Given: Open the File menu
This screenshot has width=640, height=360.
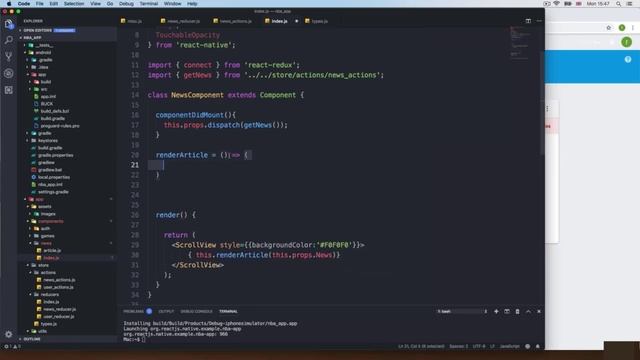Looking at the screenshot, I should point(39,4).
